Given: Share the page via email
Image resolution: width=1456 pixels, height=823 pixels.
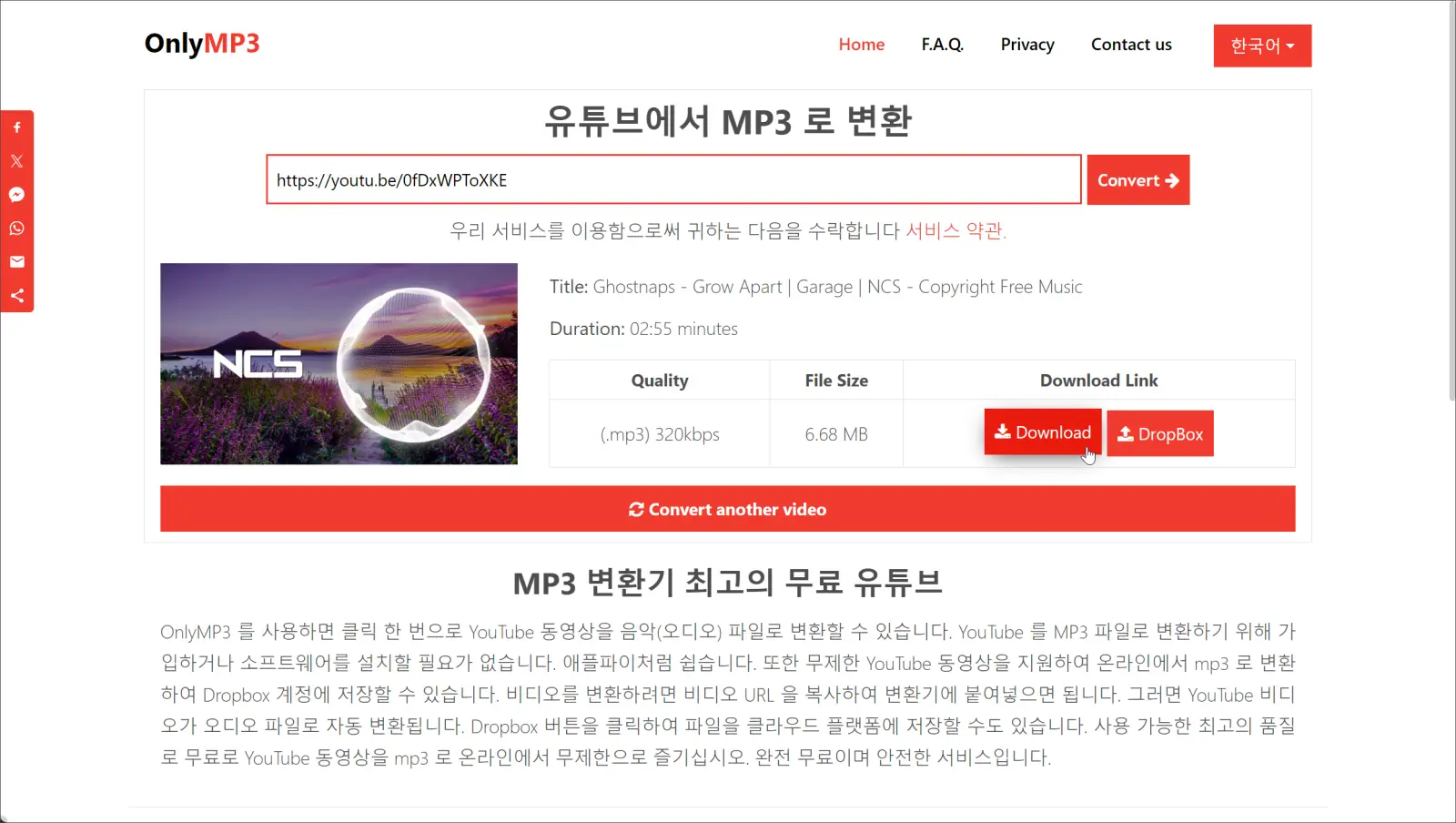Looking at the screenshot, I should click(x=16, y=261).
